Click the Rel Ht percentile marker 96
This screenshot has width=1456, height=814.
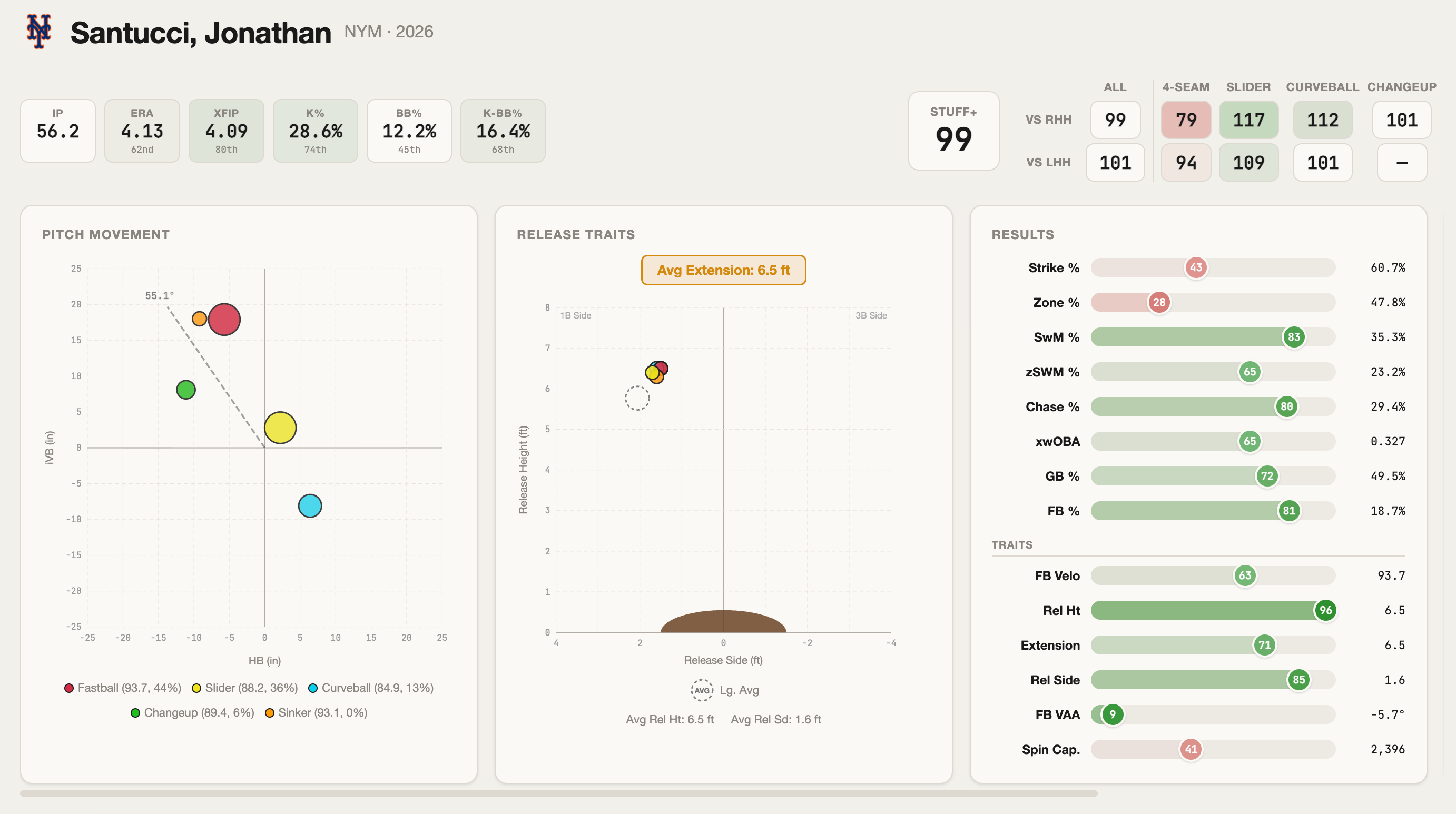tap(1325, 610)
